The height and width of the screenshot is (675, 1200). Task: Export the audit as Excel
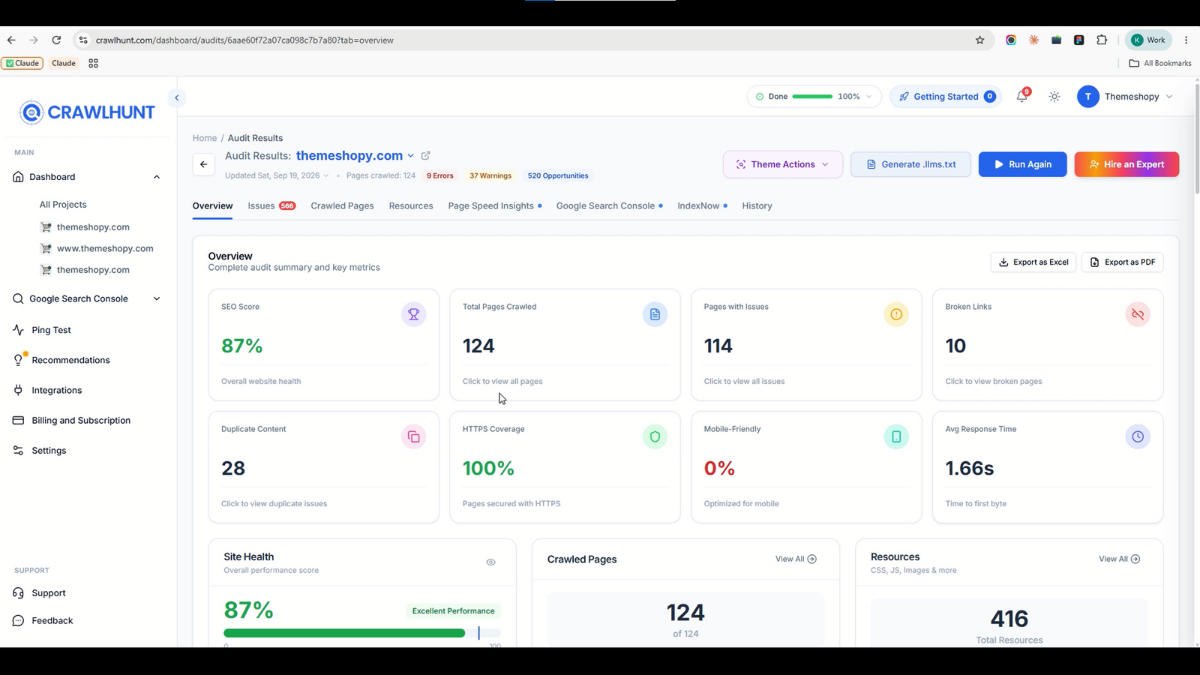tap(1034, 262)
